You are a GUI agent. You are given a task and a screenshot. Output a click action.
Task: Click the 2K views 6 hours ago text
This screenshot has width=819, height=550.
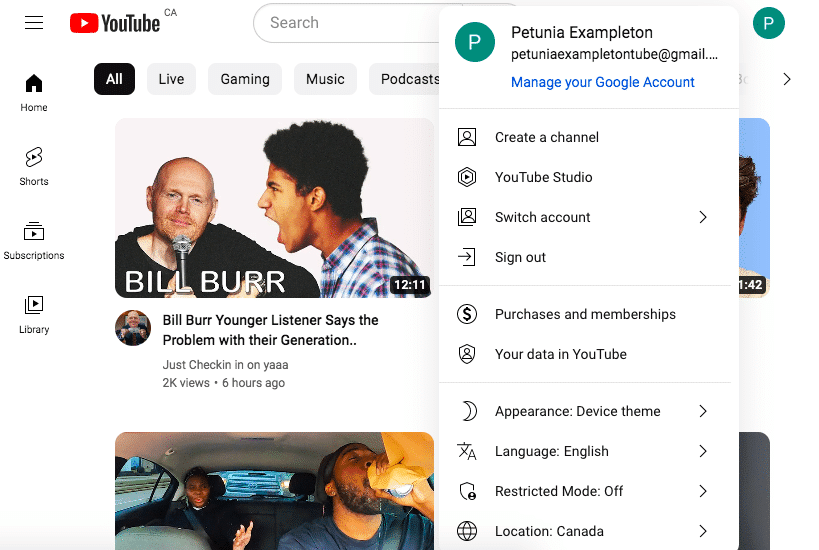coord(224,383)
